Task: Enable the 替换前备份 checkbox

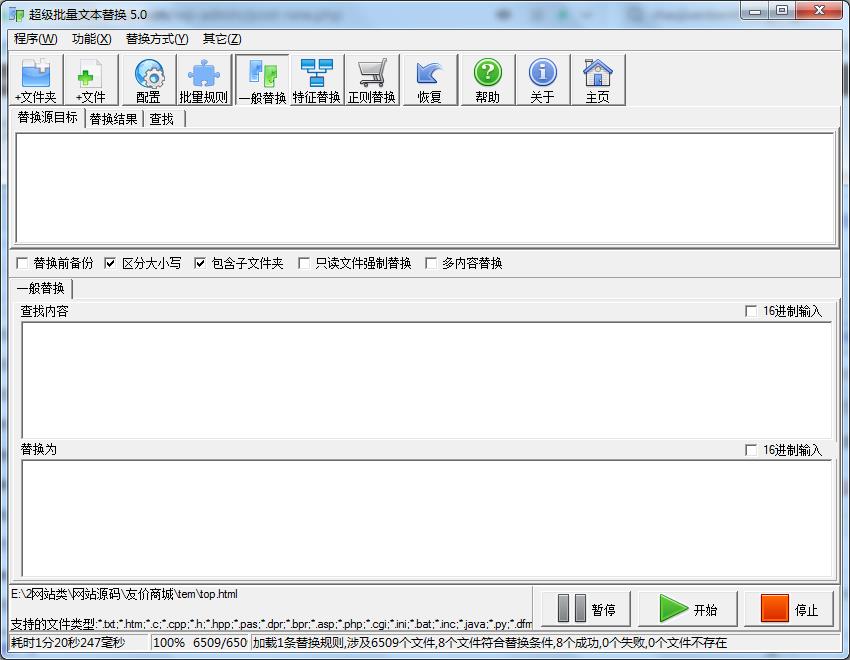Action: (x=22, y=264)
